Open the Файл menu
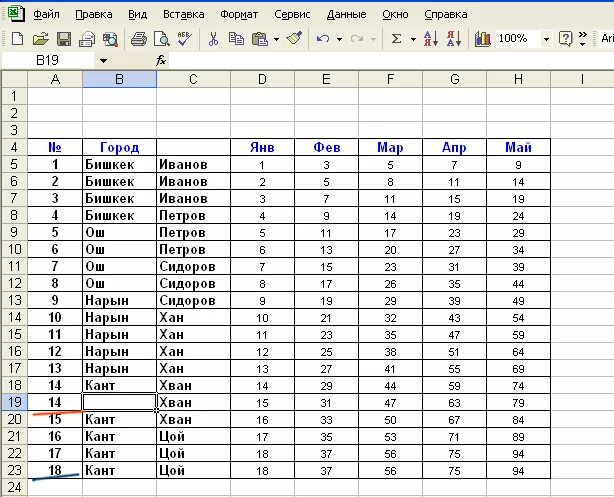 click(46, 14)
